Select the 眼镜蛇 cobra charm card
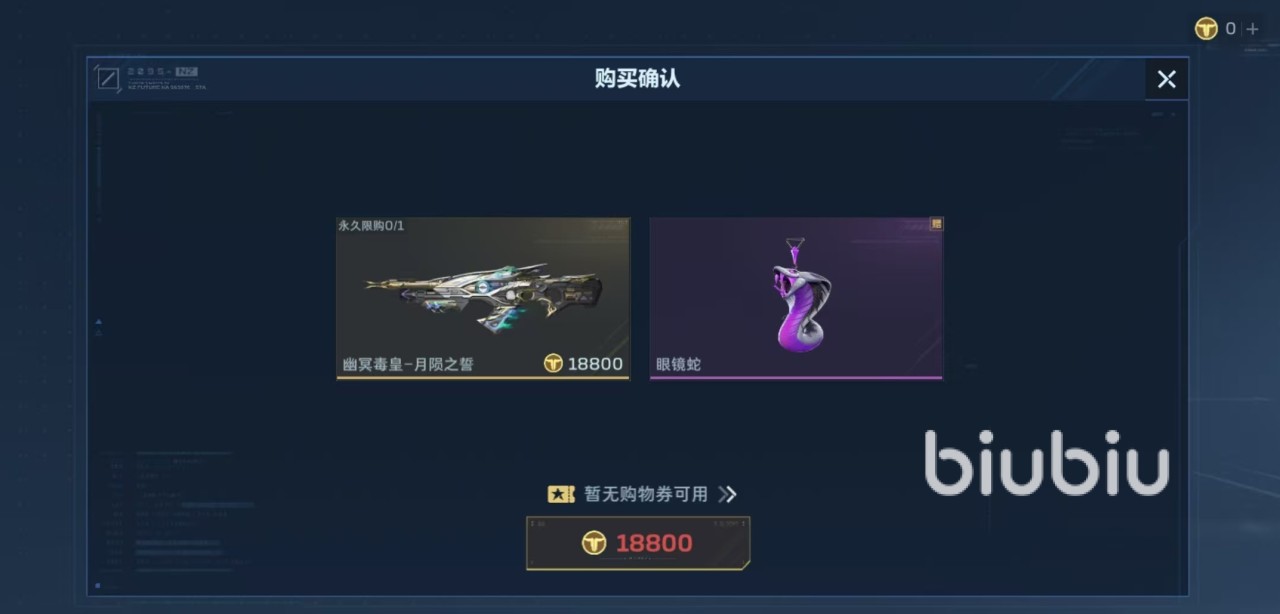Image resolution: width=1280 pixels, height=614 pixels. tap(796, 298)
